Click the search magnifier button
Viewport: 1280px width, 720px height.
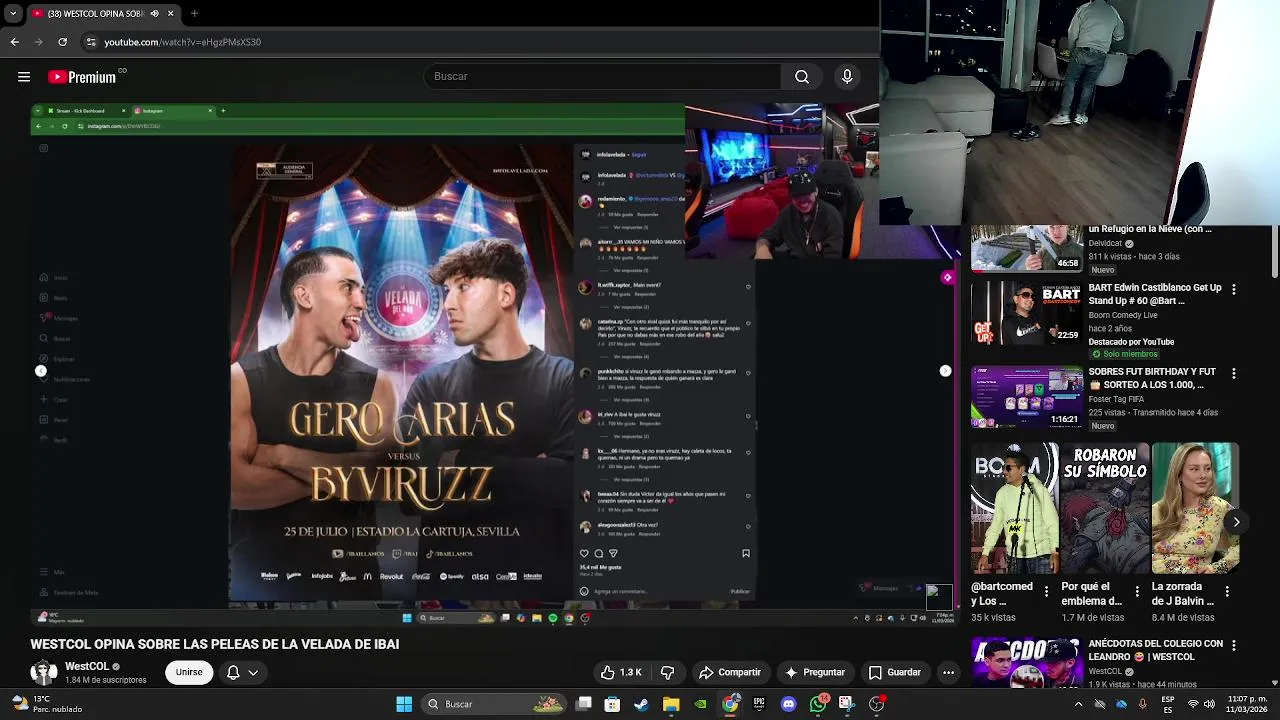(x=802, y=77)
